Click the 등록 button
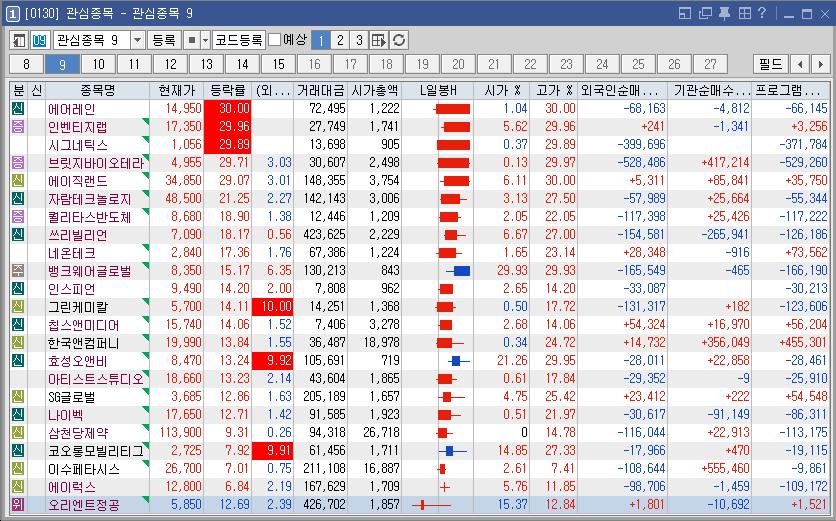836x521 pixels. (164, 40)
